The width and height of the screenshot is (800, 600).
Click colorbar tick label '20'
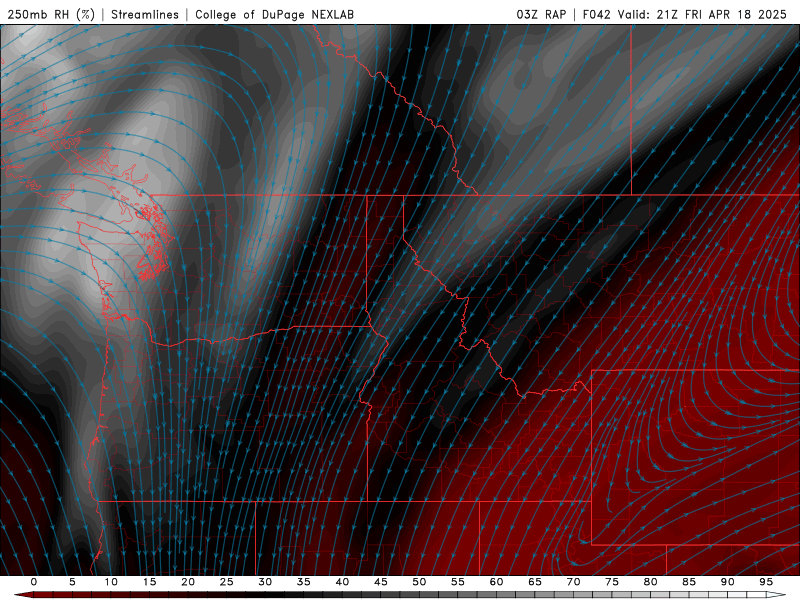click(188, 582)
